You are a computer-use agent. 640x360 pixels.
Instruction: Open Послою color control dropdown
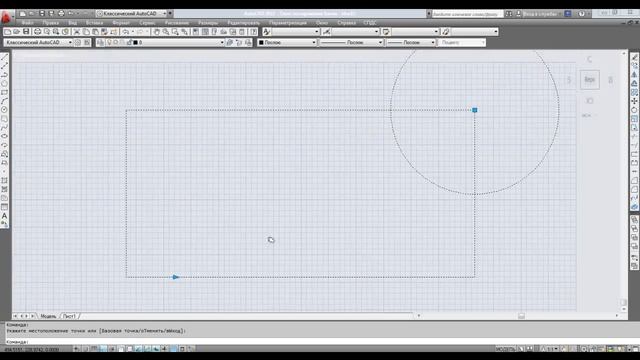[287, 42]
